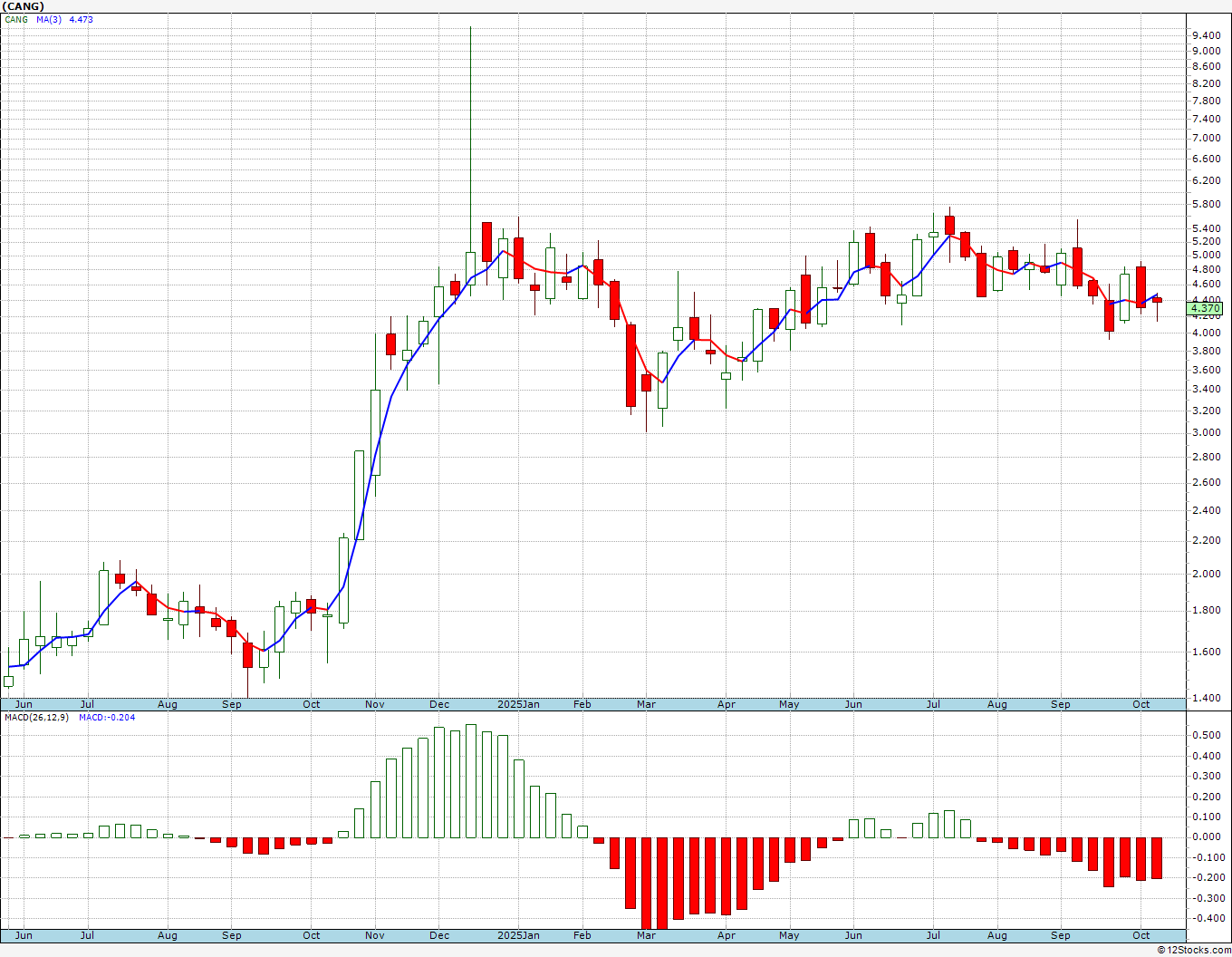The image size is (1232, 957).
Task: Click the tallest green MACD histogram bar
Action: tap(471, 781)
